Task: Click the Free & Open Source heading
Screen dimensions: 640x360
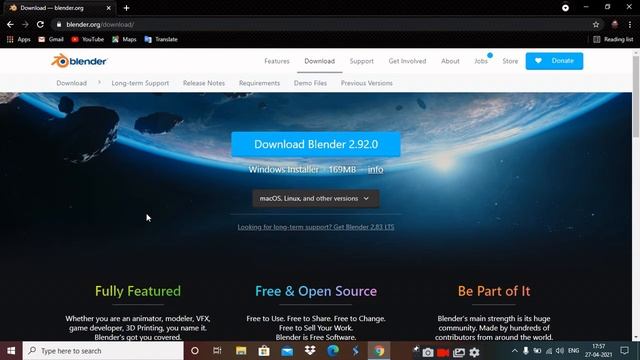Action: pyautogui.click(x=316, y=291)
